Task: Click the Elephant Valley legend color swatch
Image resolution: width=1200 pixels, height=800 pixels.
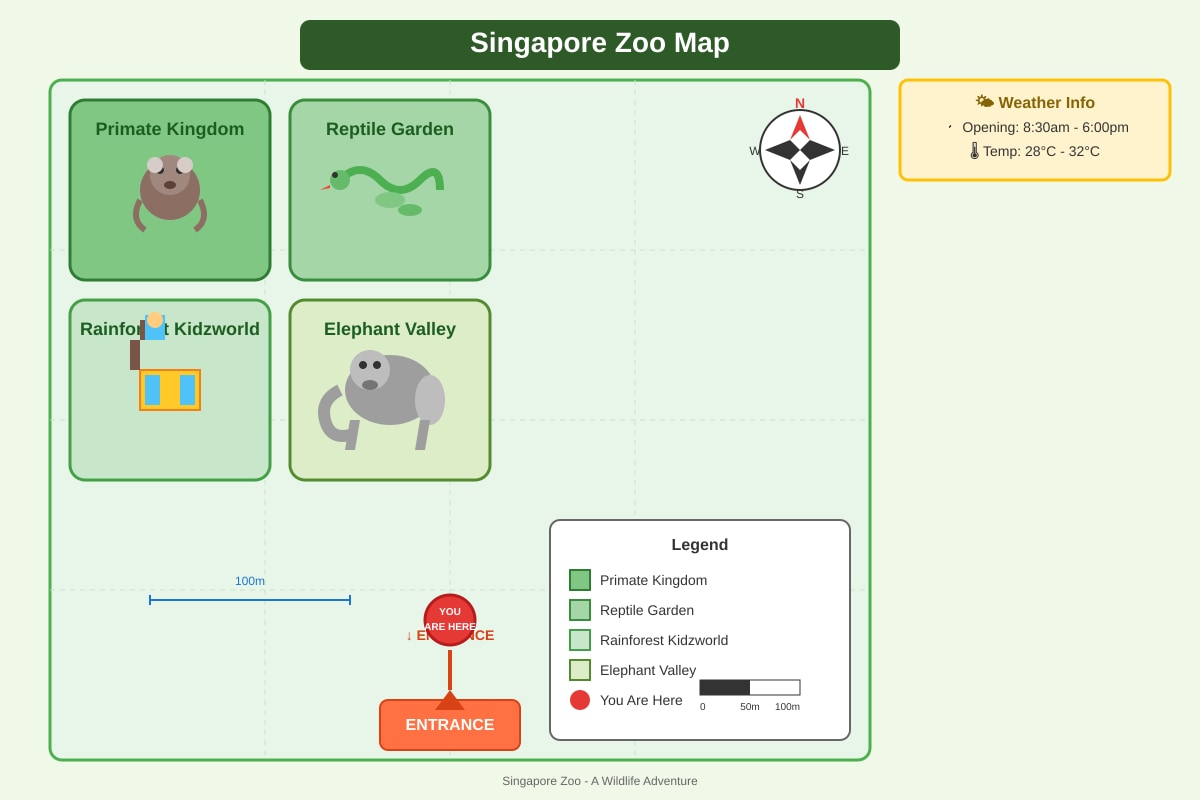Action: tap(580, 670)
